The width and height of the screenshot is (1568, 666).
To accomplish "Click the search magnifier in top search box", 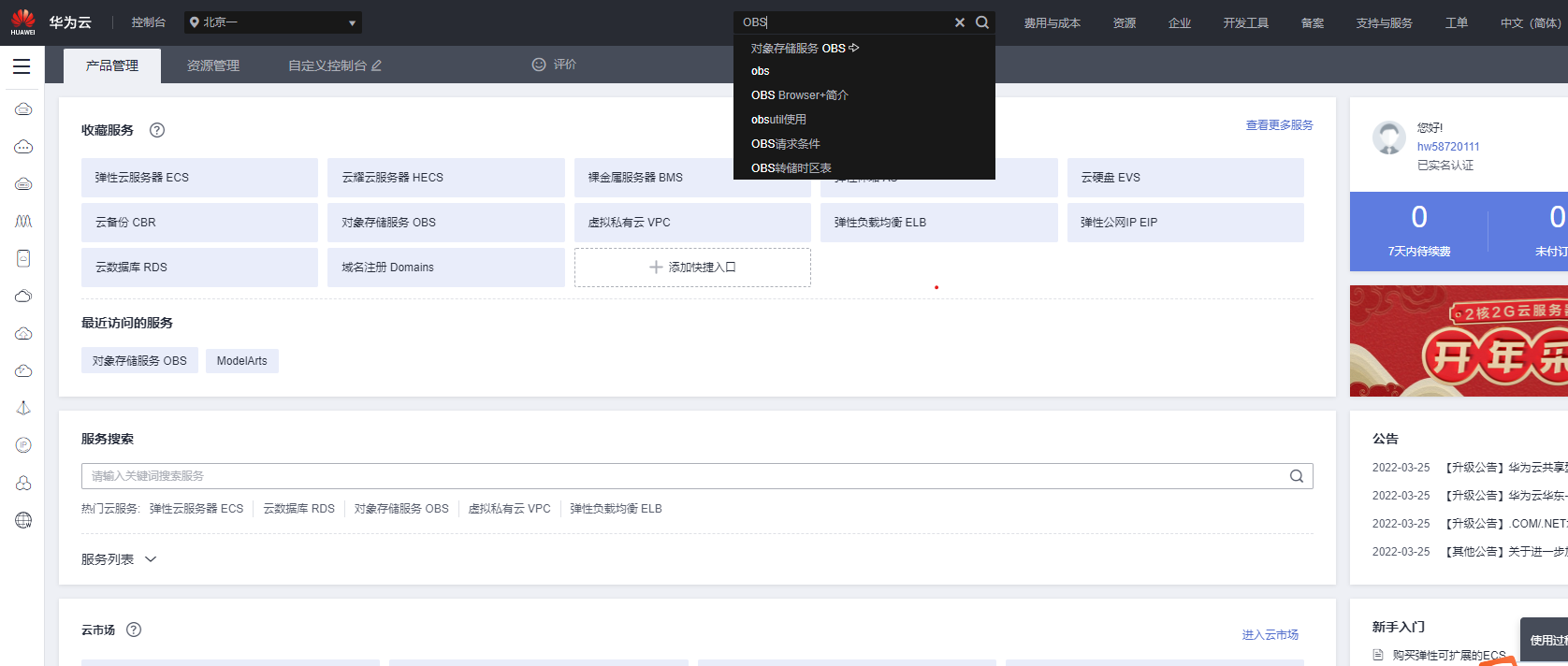I will click(982, 22).
